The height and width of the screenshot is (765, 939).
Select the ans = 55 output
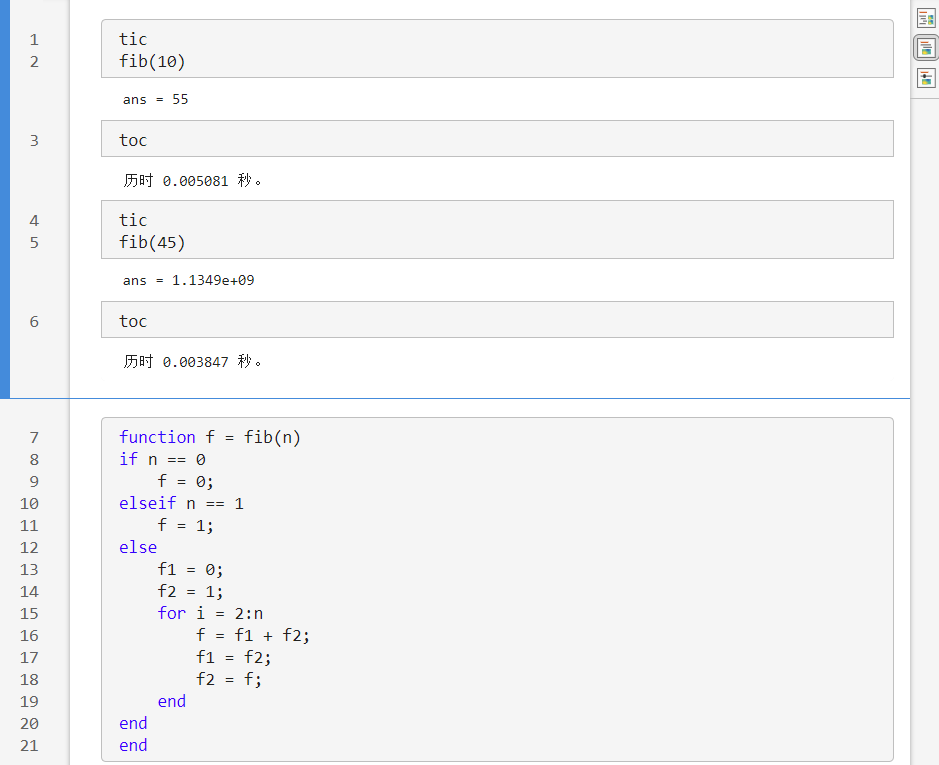(156, 99)
